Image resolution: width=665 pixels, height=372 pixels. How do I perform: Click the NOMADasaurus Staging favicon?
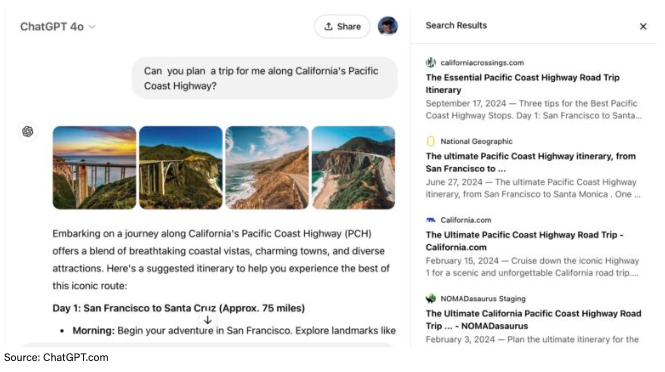(430, 299)
